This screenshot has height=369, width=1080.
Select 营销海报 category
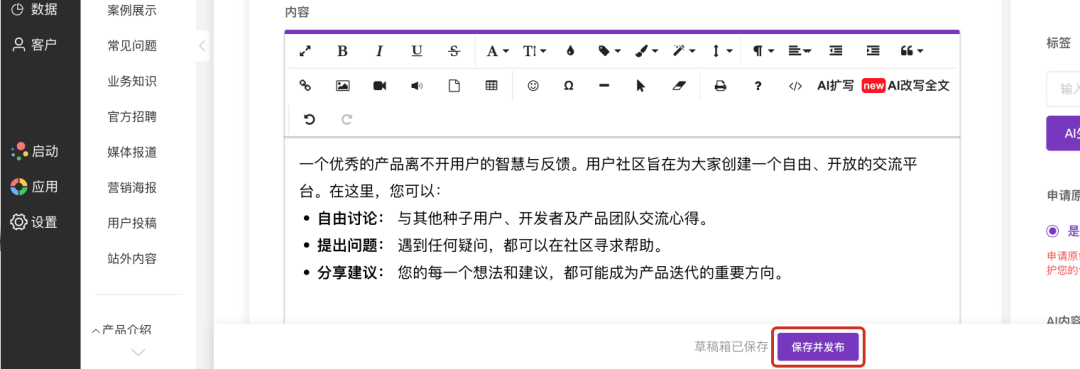pos(132,188)
